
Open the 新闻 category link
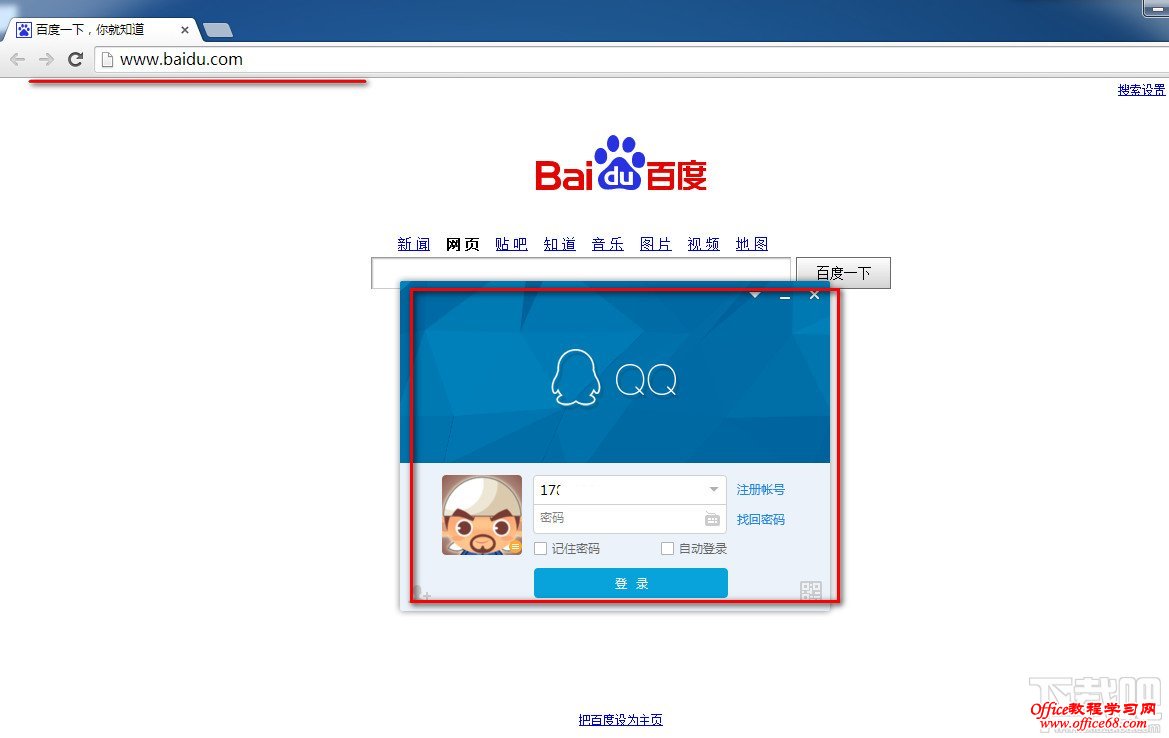414,244
